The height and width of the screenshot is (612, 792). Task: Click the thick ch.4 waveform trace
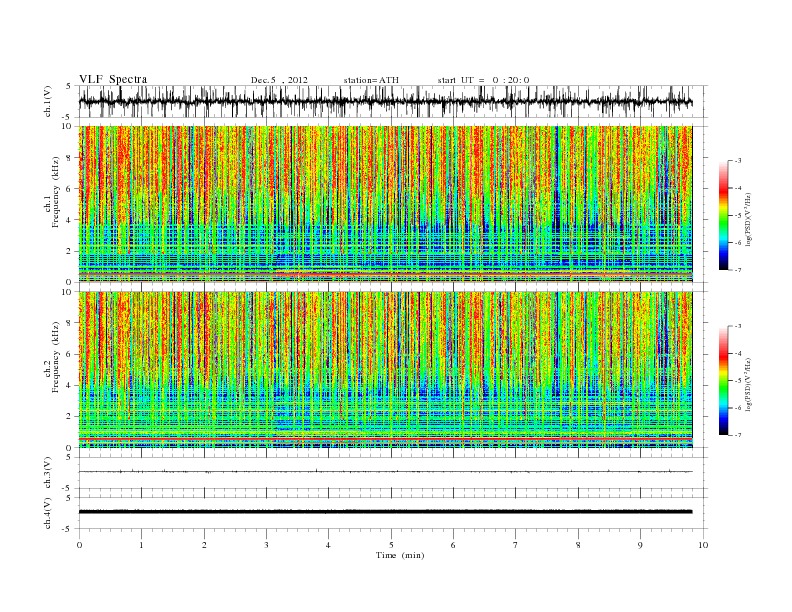tap(385, 512)
